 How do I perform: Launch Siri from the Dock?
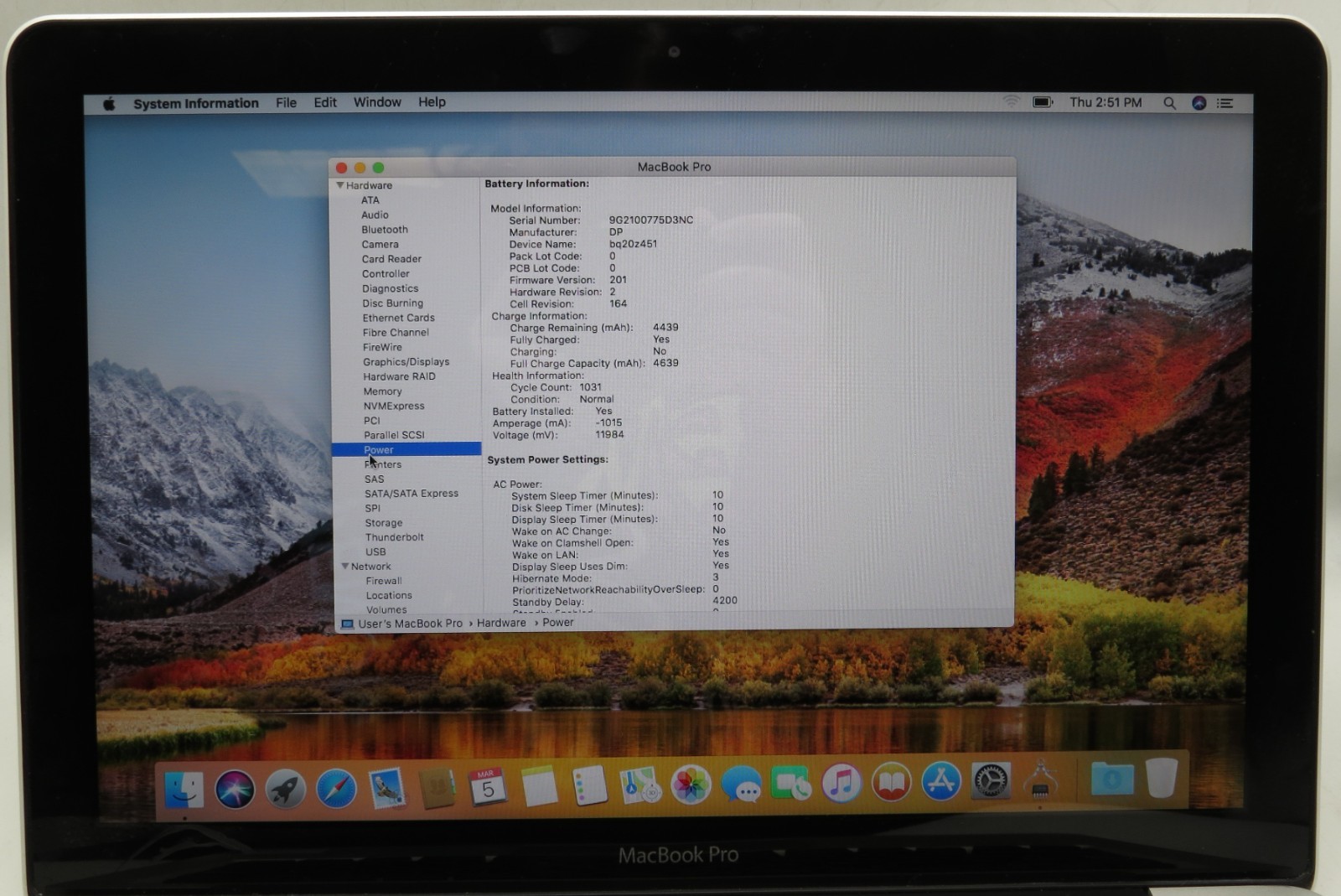[x=235, y=790]
